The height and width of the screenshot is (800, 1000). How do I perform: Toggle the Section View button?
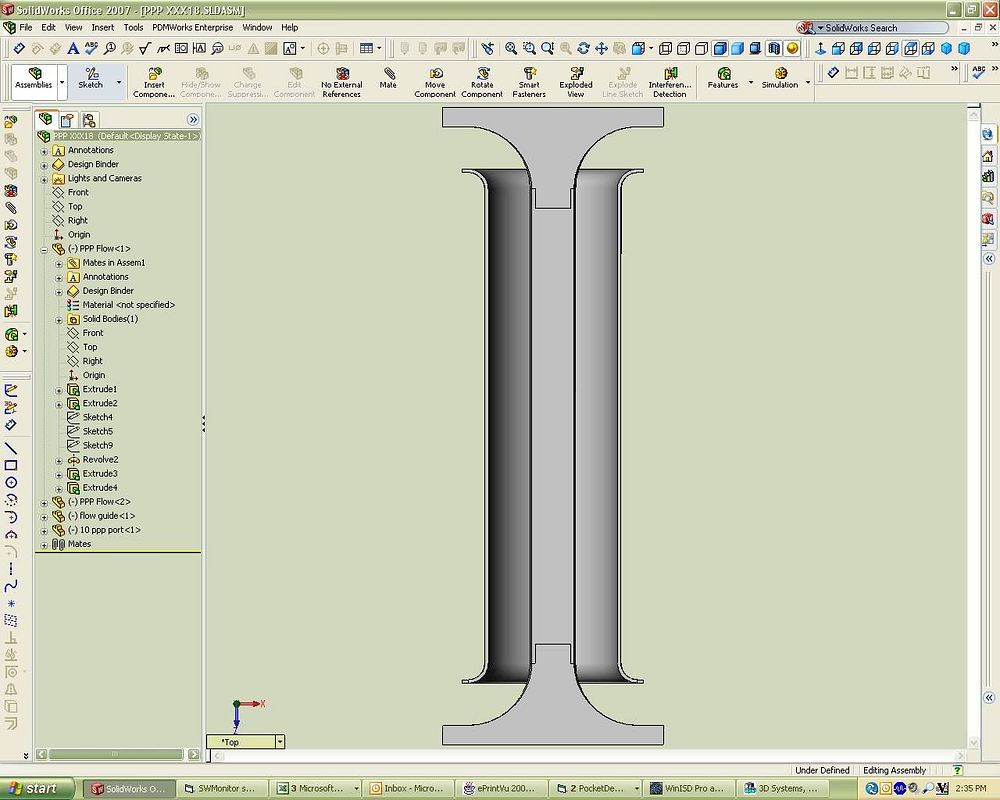click(774, 48)
